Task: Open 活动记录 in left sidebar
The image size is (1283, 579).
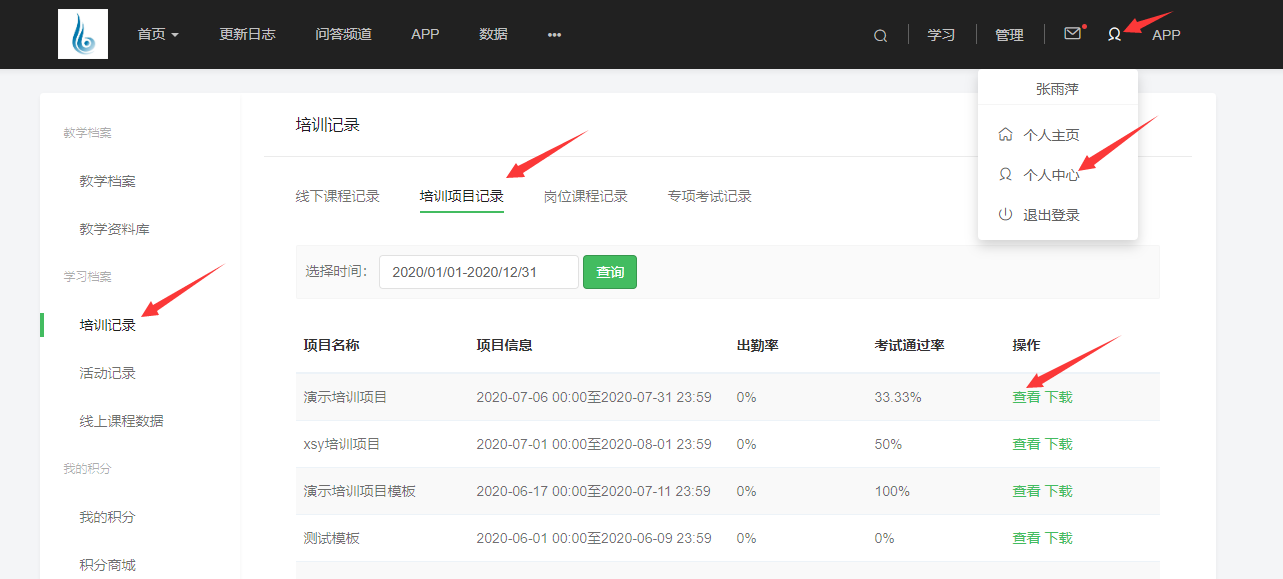Action: (108, 373)
